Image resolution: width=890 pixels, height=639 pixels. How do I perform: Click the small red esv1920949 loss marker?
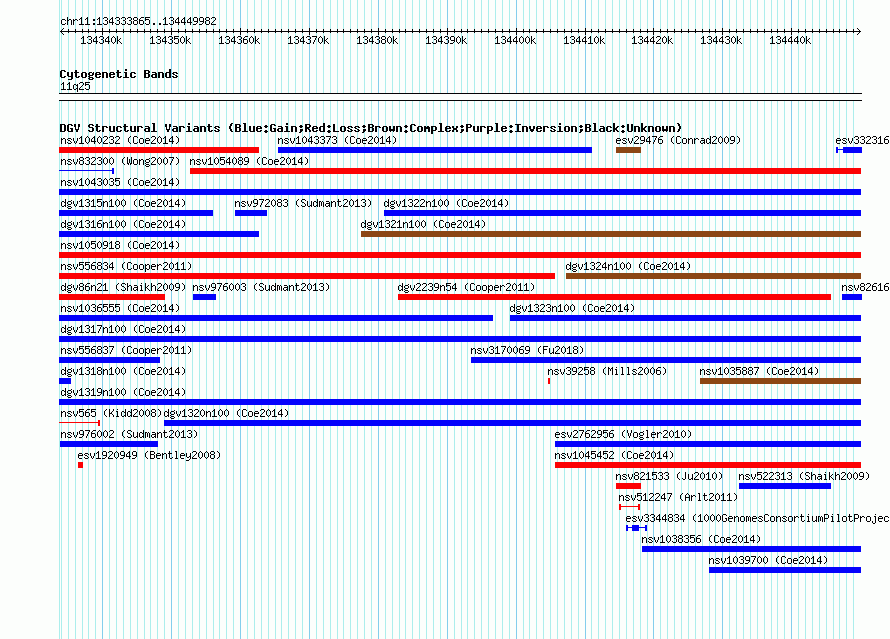(x=81, y=465)
